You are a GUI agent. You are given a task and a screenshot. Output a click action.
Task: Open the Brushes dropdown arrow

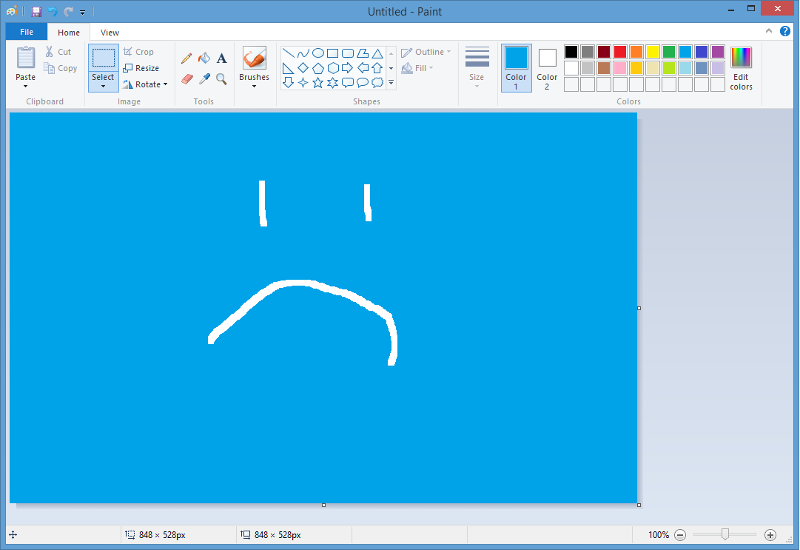pyautogui.click(x=254, y=86)
